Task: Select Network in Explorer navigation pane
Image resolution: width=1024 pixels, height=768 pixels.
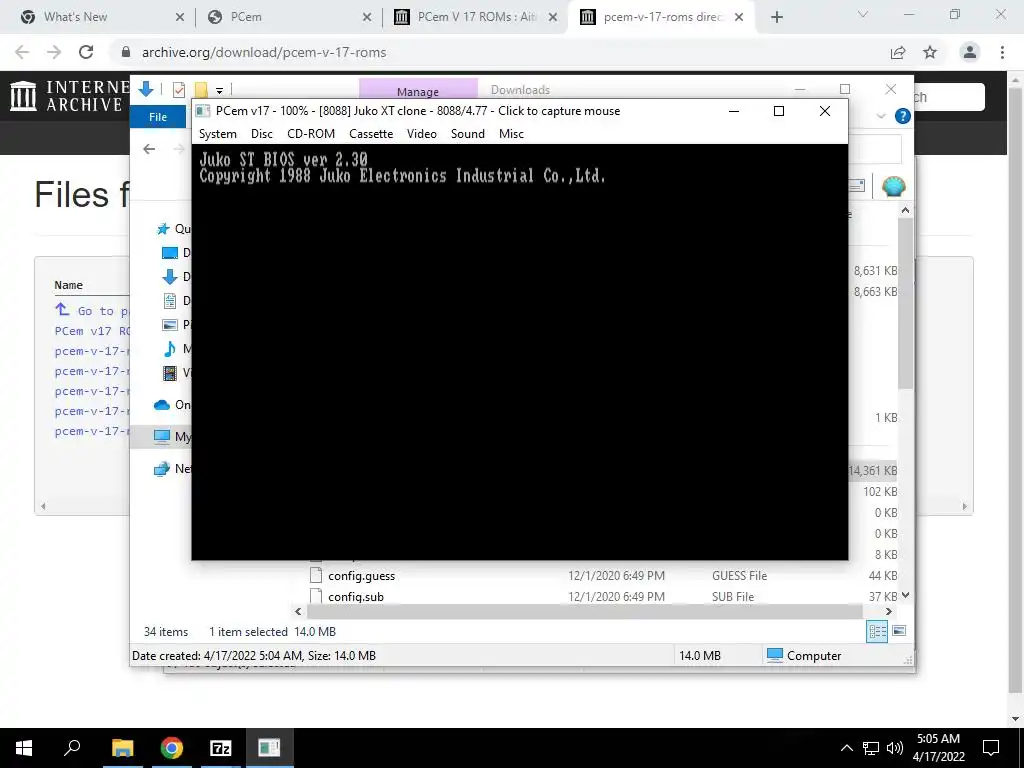Action: pos(172,468)
